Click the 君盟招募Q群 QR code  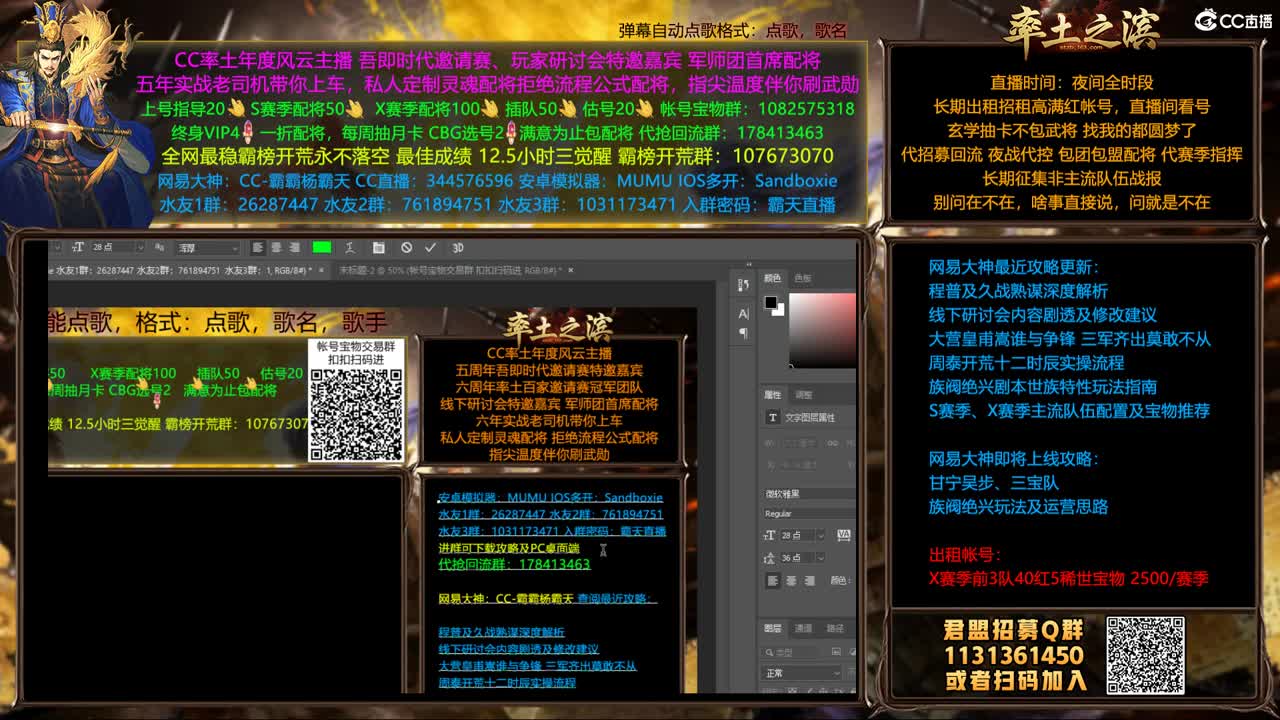1145,656
